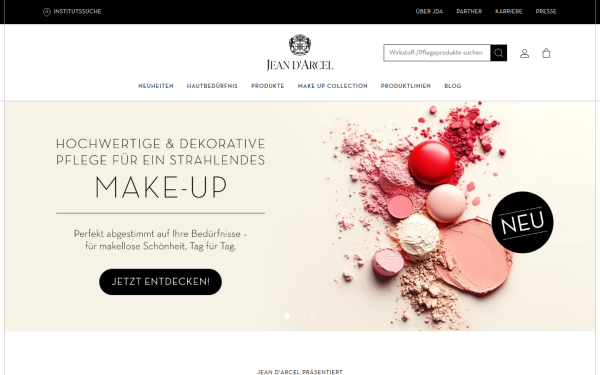Go to the Partner page

469,11
